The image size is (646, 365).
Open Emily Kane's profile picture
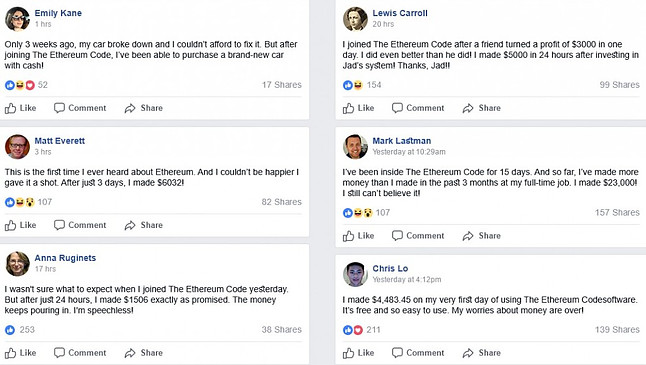click(17, 19)
